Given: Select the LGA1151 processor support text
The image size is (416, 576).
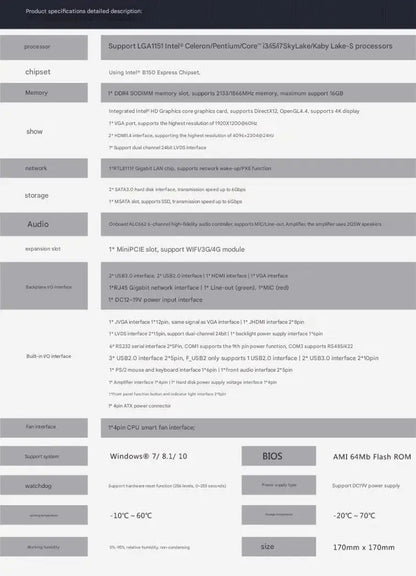Looking at the screenshot, I should 250,46.
